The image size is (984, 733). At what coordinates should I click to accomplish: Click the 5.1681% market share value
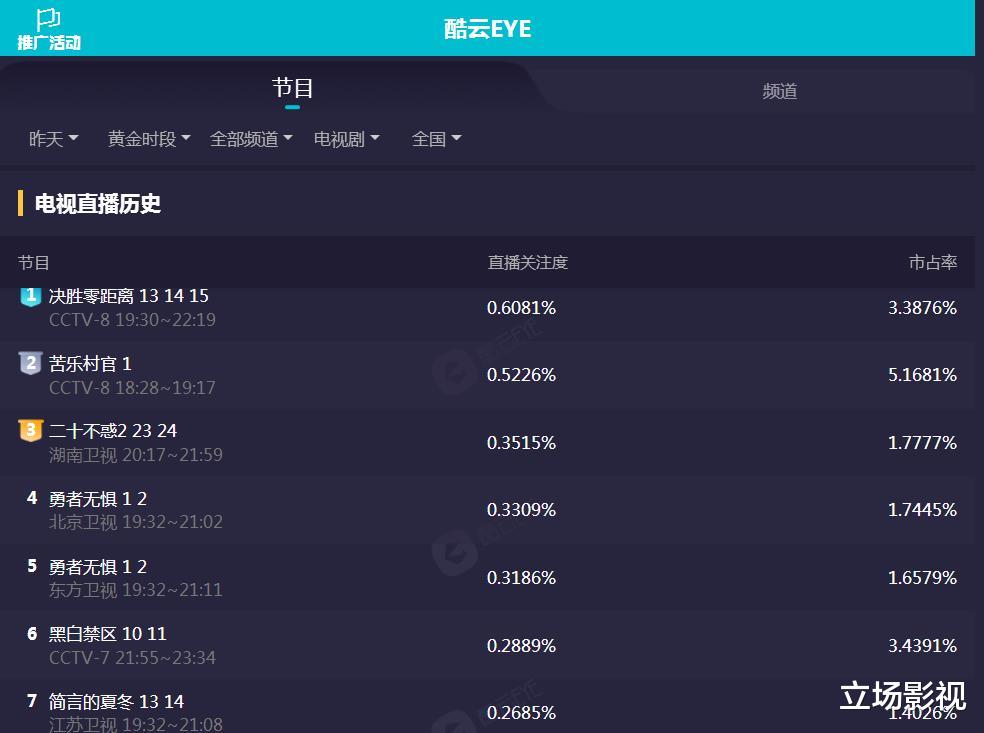pyautogui.click(x=922, y=375)
